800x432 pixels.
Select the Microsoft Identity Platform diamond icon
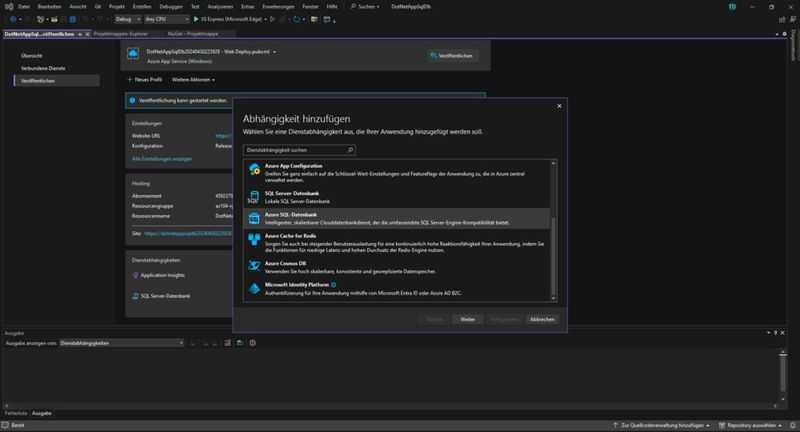(254, 289)
